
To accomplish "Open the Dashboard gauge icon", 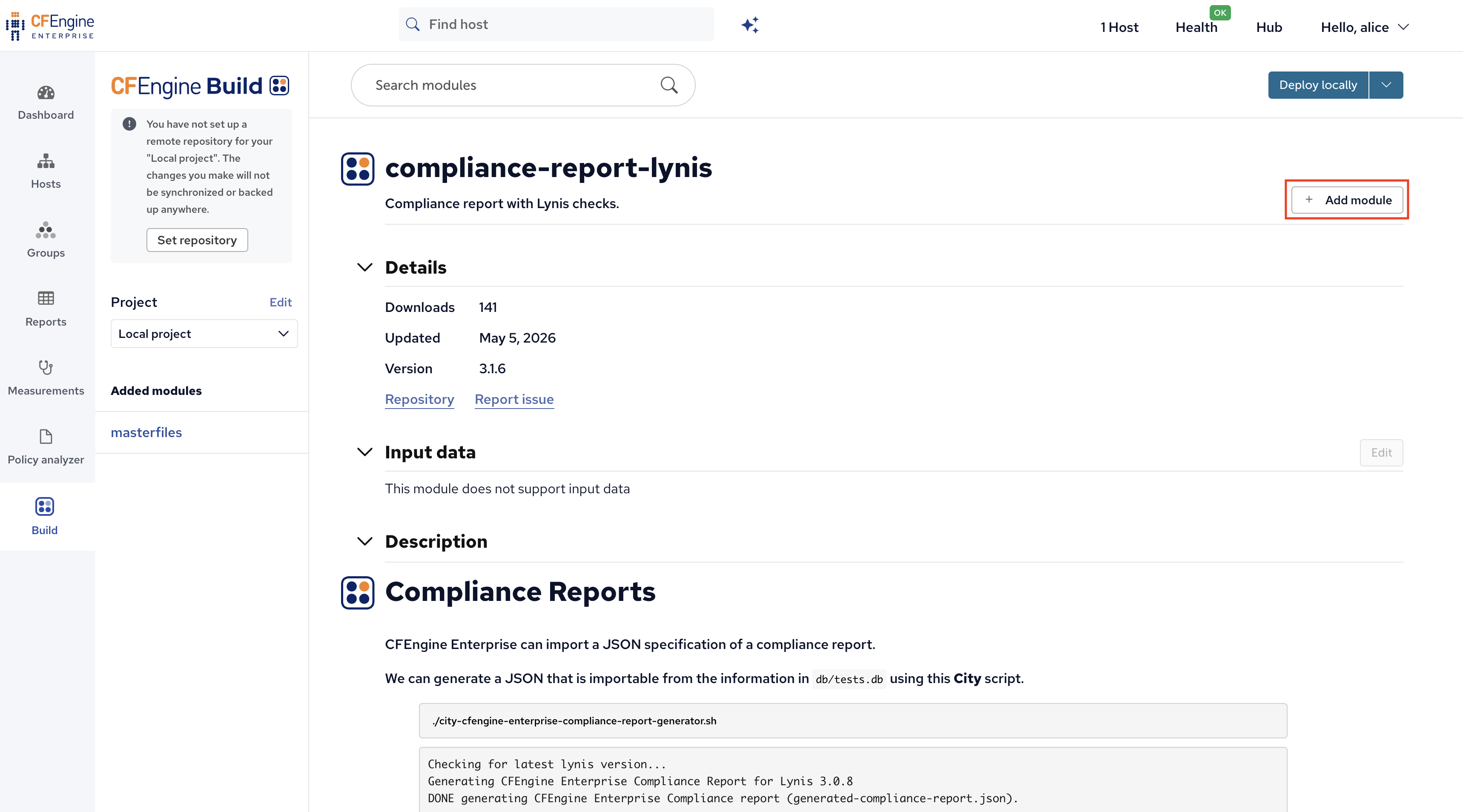I will [x=46, y=92].
